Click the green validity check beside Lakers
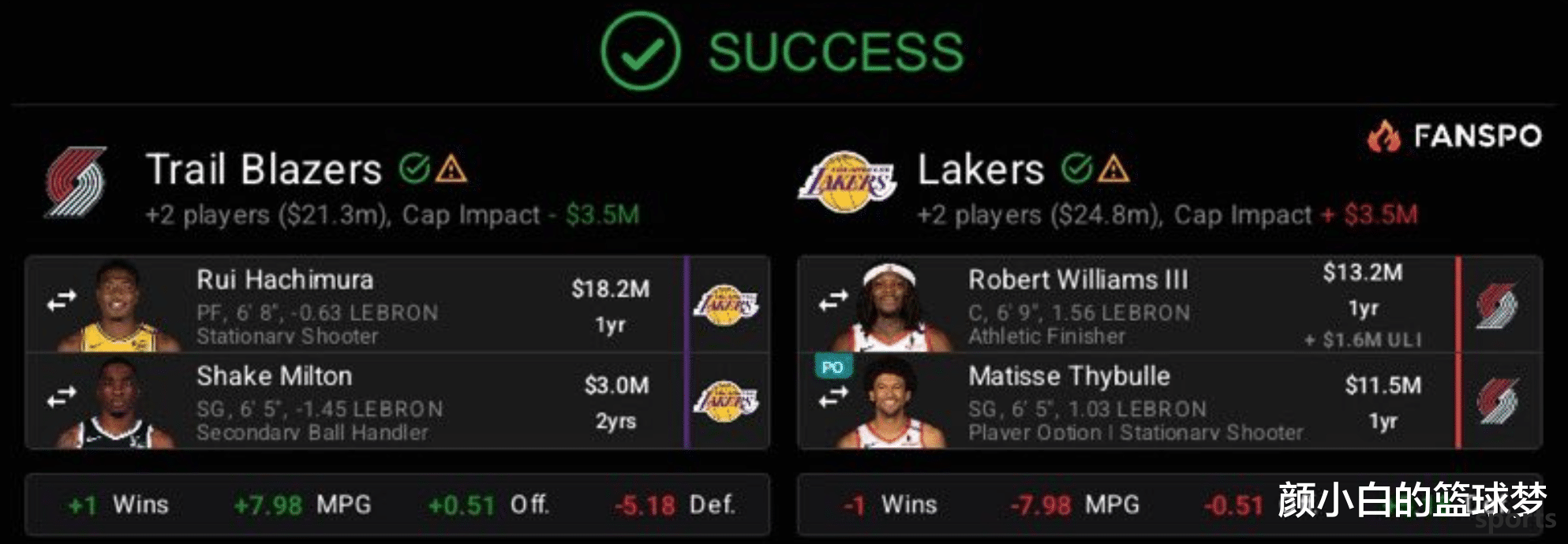The width and height of the screenshot is (1568, 544). click(x=1076, y=168)
